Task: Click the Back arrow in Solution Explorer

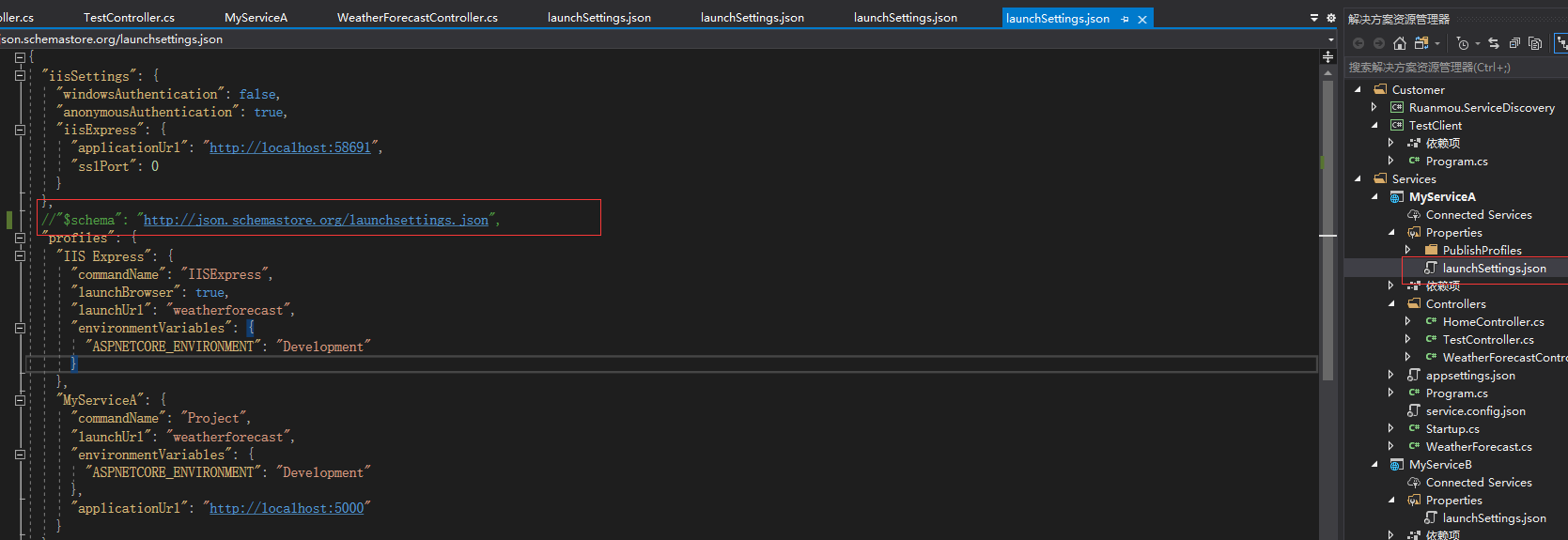Action: click(x=1358, y=43)
